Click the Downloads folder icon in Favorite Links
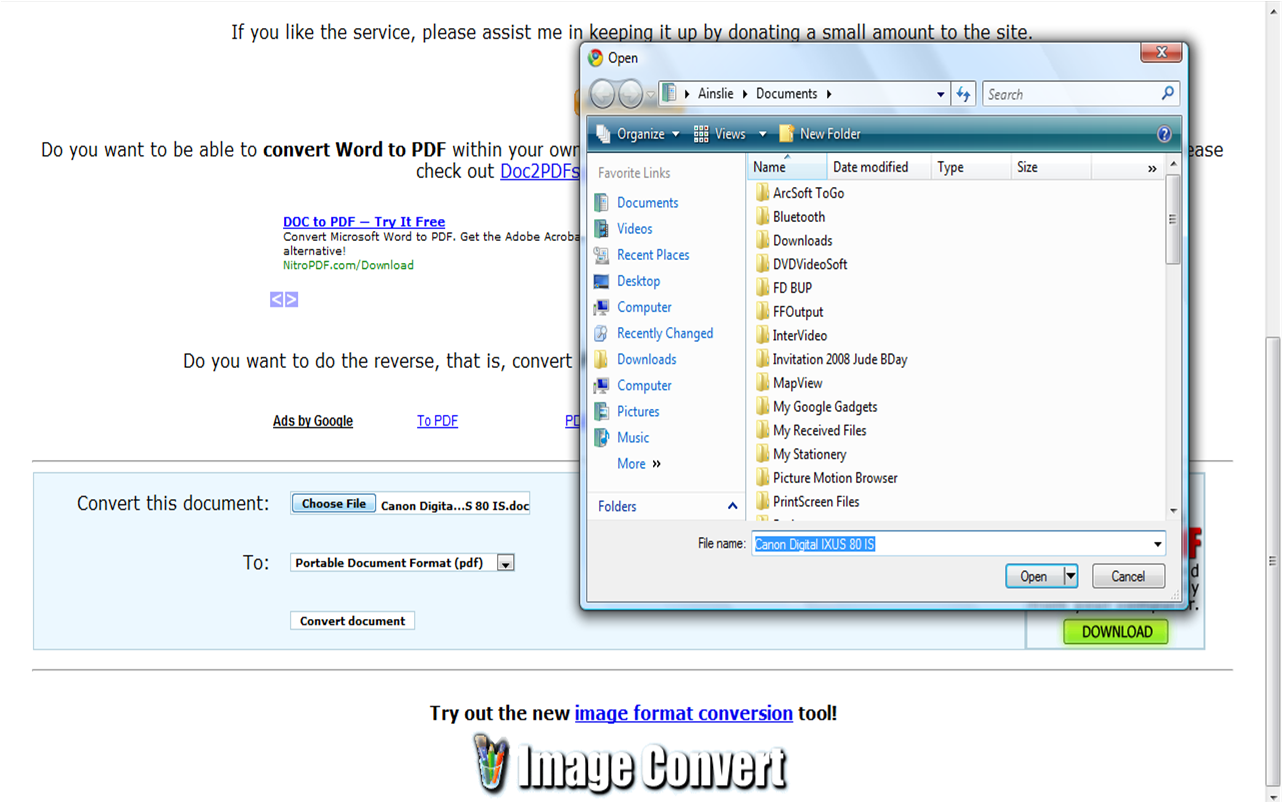 [601, 359]
